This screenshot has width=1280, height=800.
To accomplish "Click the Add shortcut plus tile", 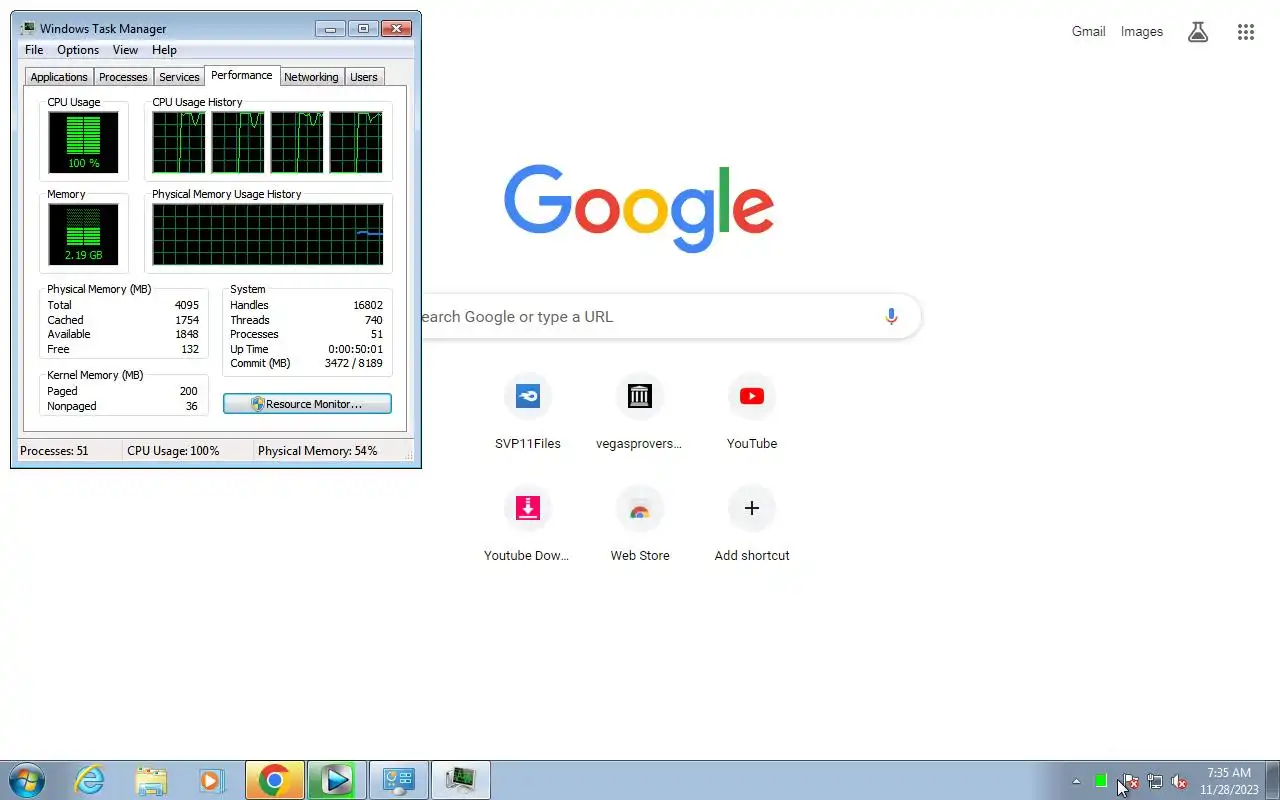I will 752,525.
